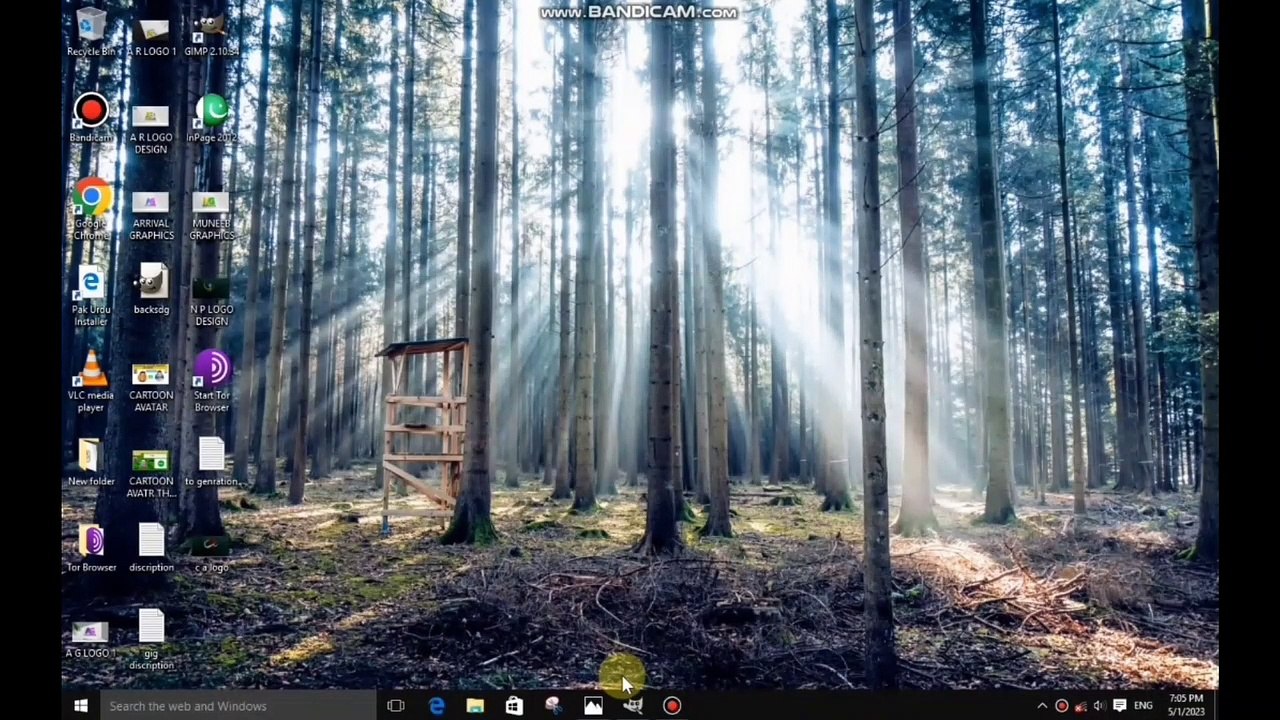The image size is (1280, 720).
Task: Select the MUNEEB GRAPHICS image file
Action: [211, 204]
